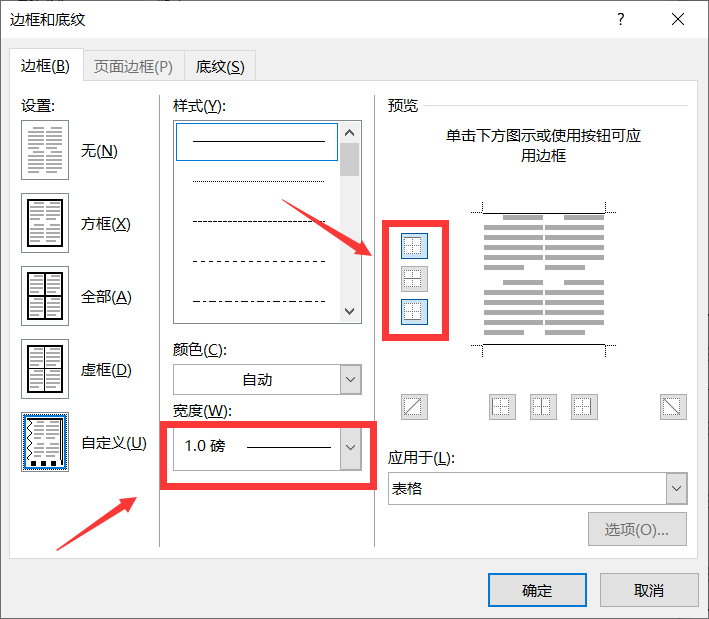709x619 pixels.
Task: Open the 宽度 width dropdown arrow
Action: 351,447
